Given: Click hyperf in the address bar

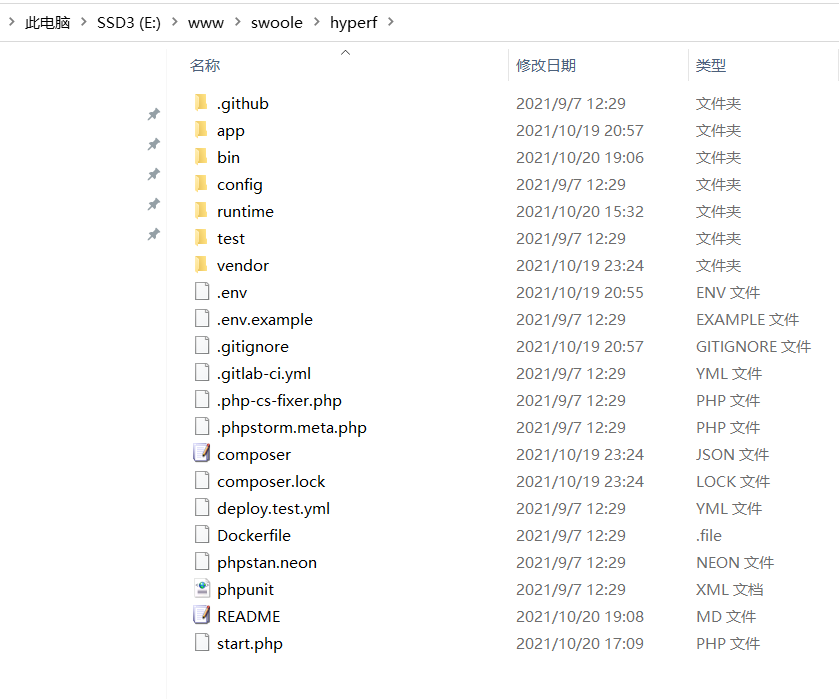Looking at the screenshot, I should pyautogui.click(x=354, y=23).
